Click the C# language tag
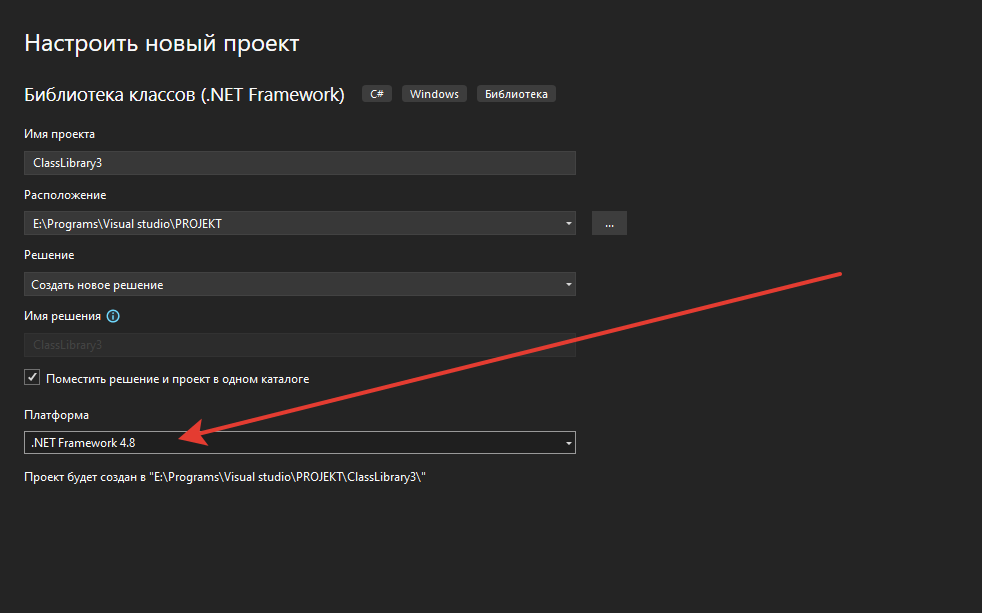The height and width of the screenshot is (613, 982). click(x=377, y=94)
